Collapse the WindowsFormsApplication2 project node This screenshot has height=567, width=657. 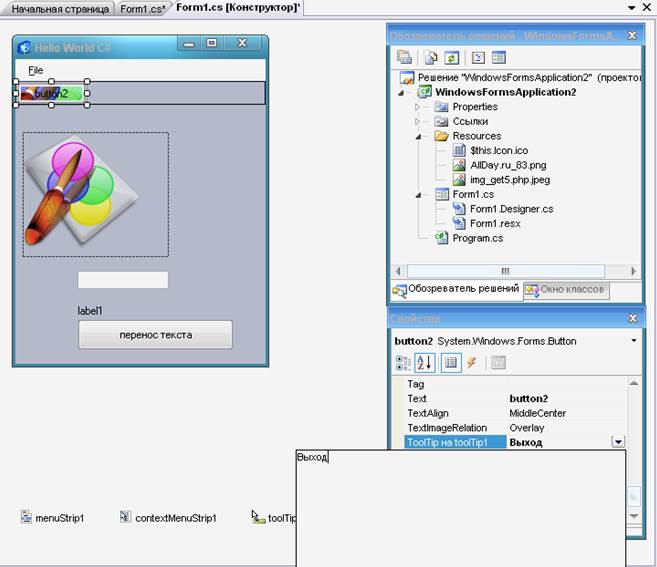click(401, 93)
